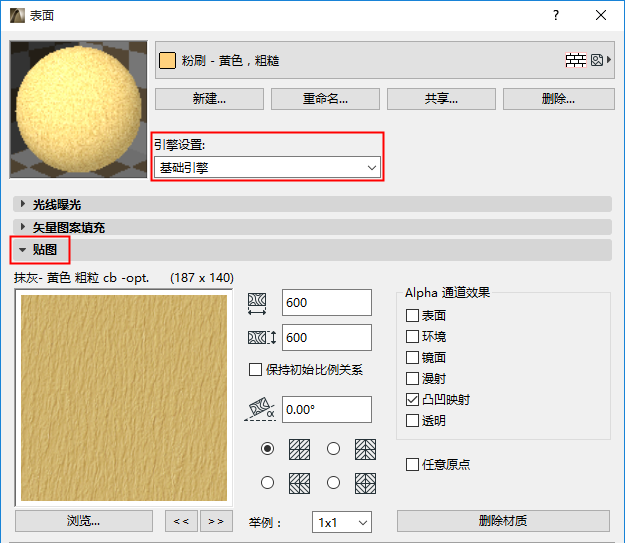Check the 透明 alpha channel option

412,421
